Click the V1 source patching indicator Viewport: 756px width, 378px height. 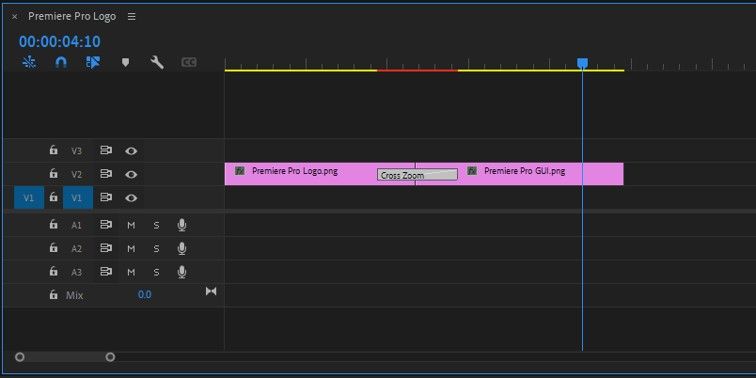point(29,198)
